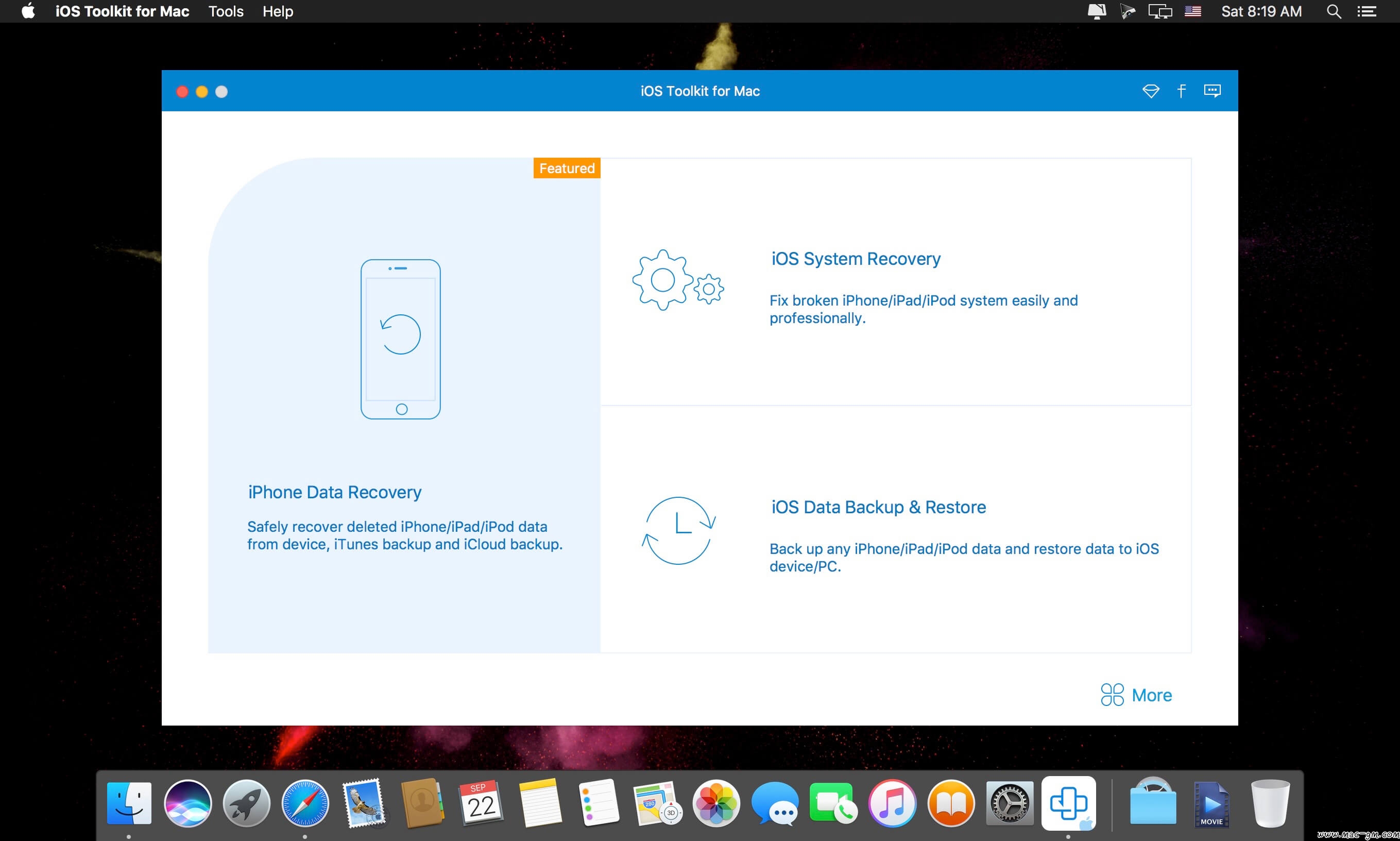1400x841 pixels.
Task: Click the Spotlight search icon in menu bar
Action: pos(1334,11)
